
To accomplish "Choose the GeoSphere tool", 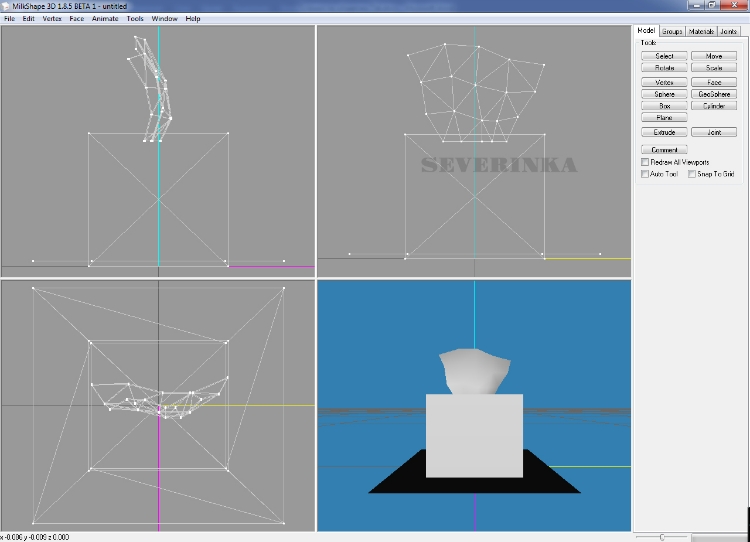I will 713,94.
